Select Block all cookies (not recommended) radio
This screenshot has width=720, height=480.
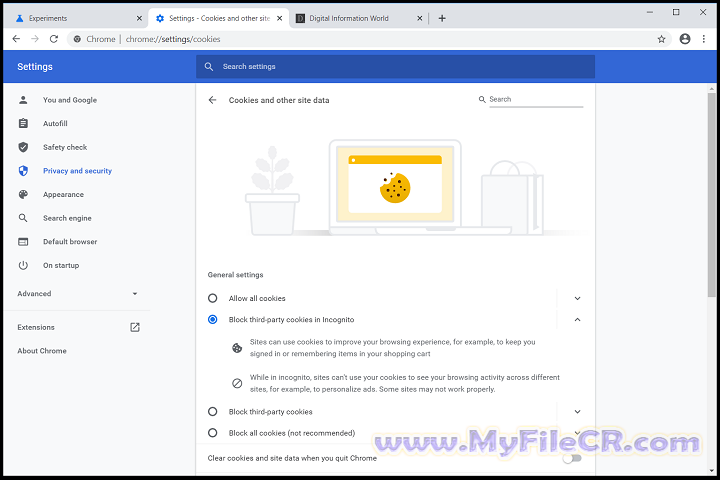pos(212,433)
